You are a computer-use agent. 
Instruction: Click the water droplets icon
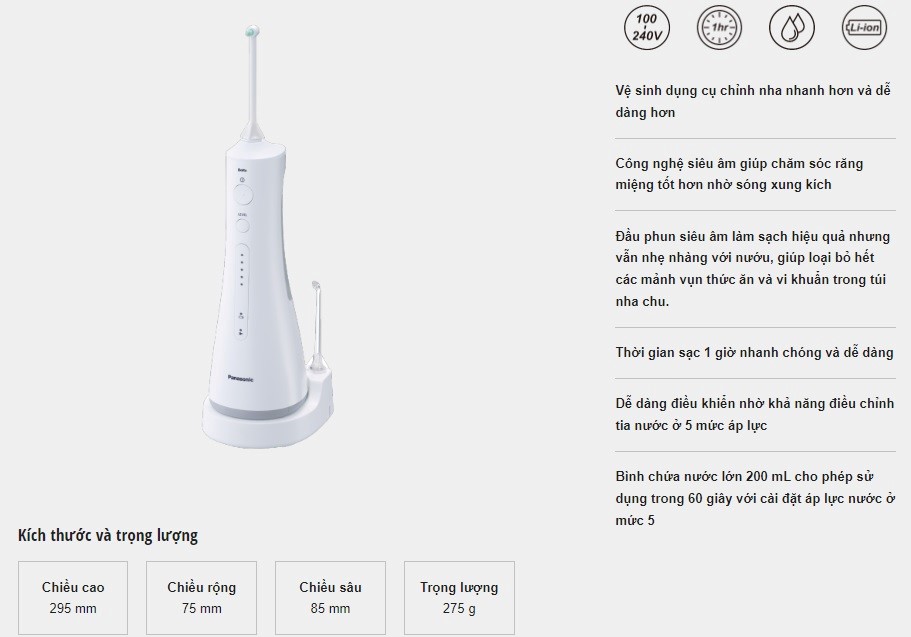click(x=791, y=27)
